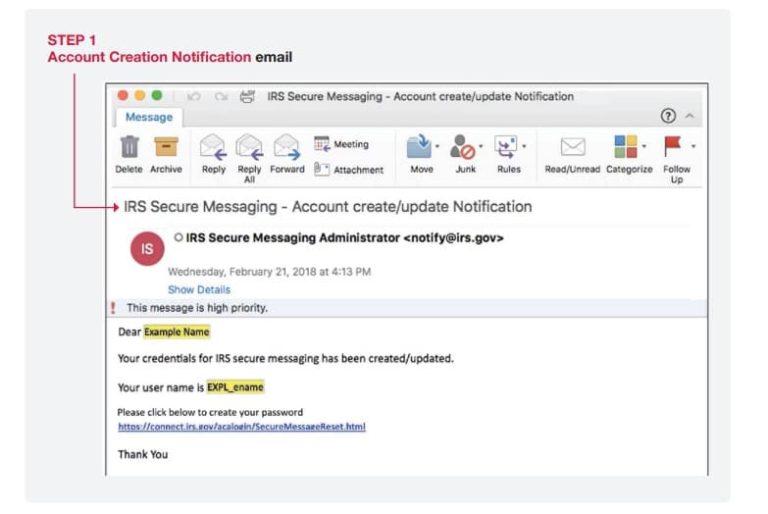The height and width of the screenshot is (514, 768).
Task: Open the help question mark
Action: point(668,116)
